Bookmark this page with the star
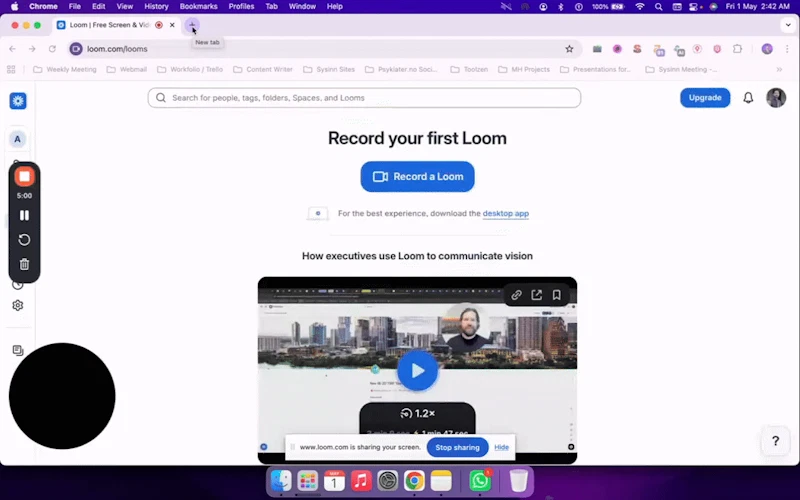 click(x=569, y=49)
